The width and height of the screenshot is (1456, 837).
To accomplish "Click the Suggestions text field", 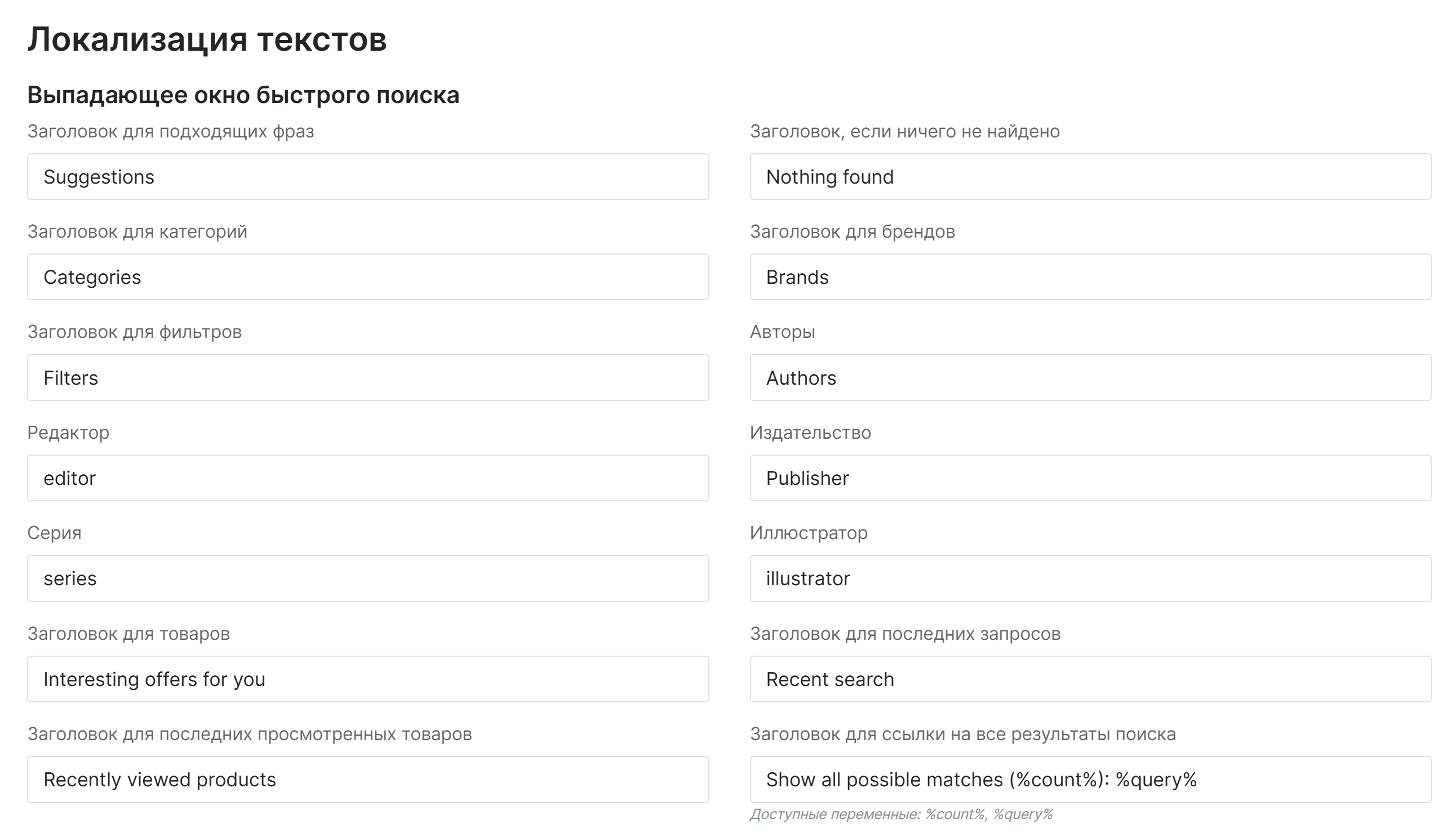I will tap(368, 176).
